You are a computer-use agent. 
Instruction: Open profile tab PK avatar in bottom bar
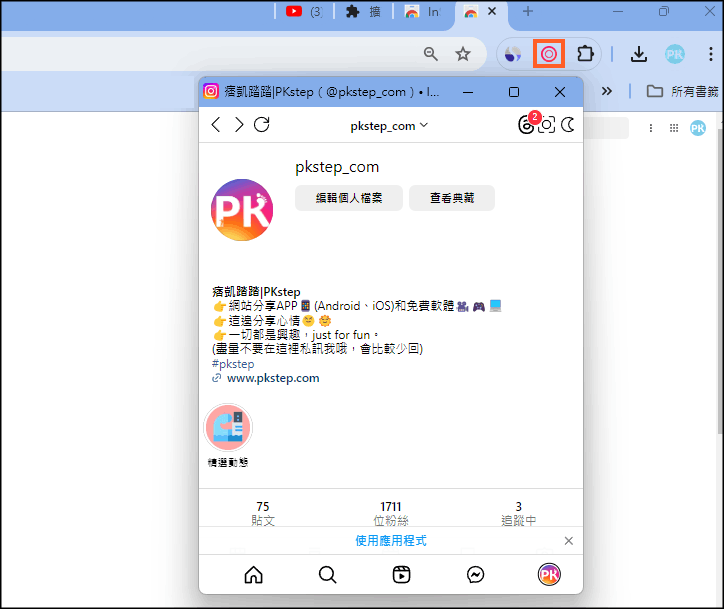(x=549, y=574)
